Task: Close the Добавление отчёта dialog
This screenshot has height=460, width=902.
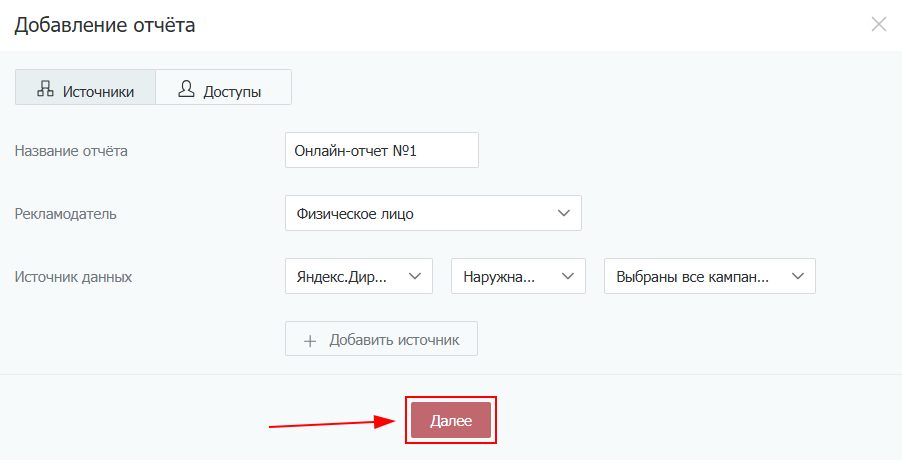Action: (x=879, y=25)
